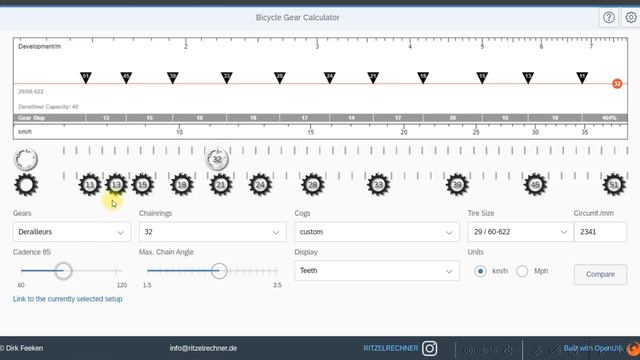Open the Cogs custom dropdown

[x=377, y=232]
